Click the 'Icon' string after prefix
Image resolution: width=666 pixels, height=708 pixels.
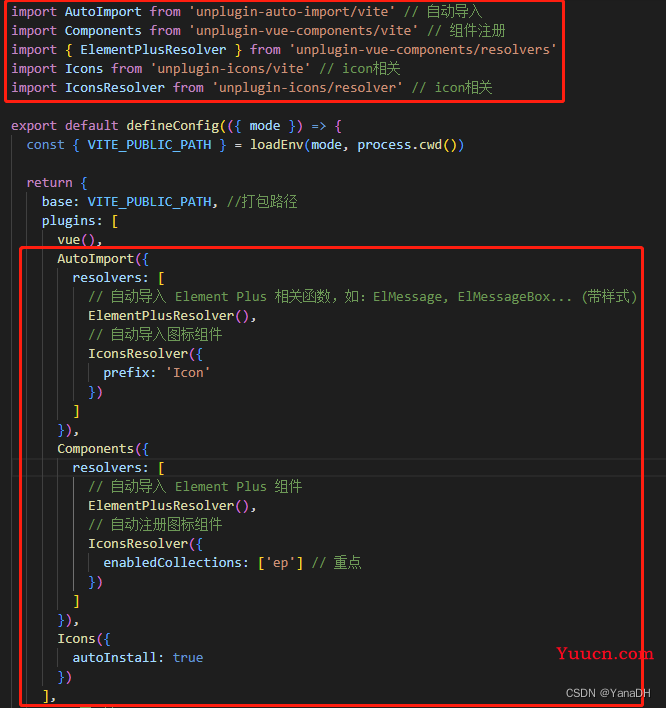(188, 373)
